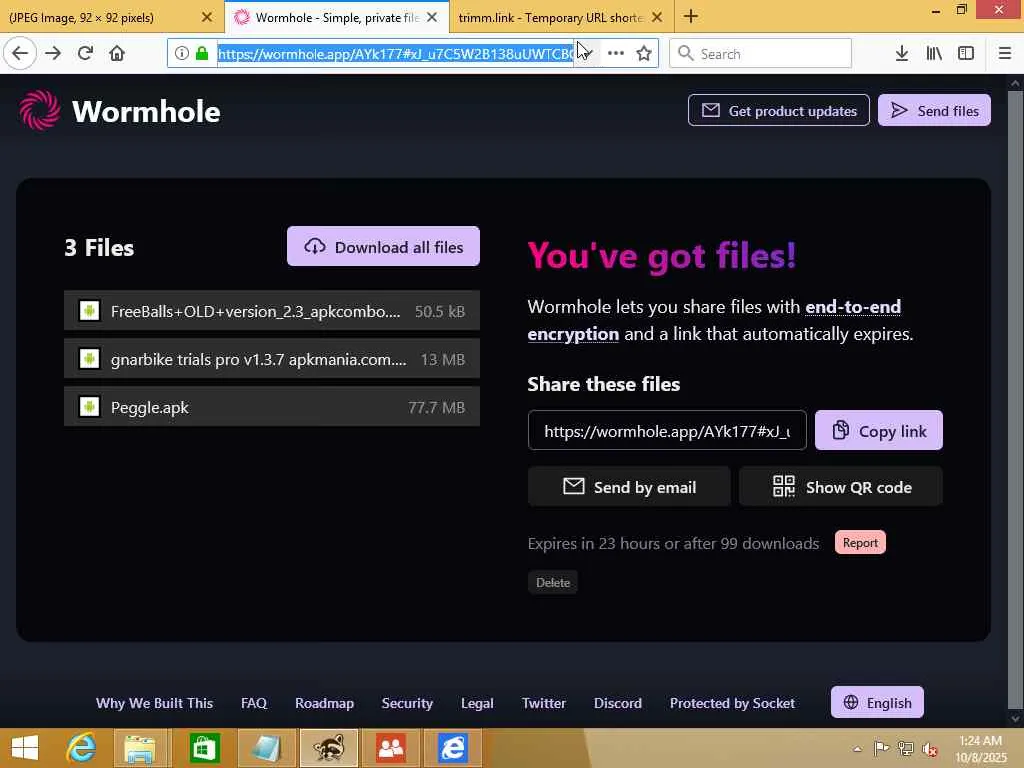Select the Wormhole tab
The height and width of the screenshot is (768, 1024).
pos(336,18)
